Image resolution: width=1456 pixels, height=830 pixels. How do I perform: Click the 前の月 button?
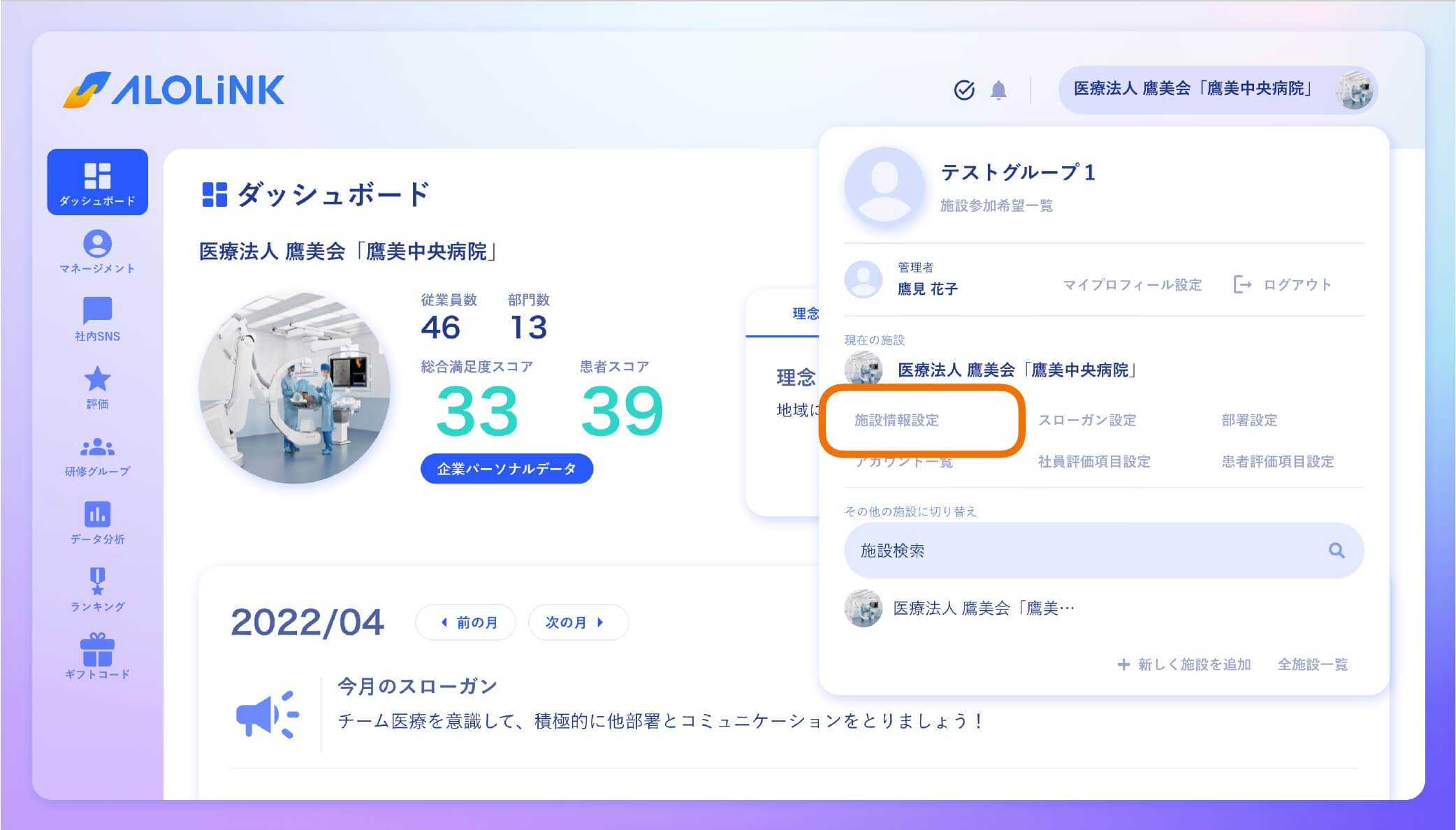pos(466,622)
